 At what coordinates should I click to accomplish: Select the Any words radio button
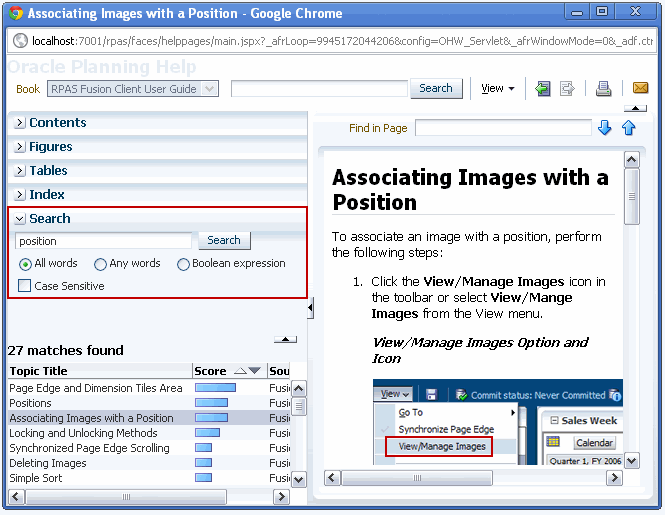click(100, 264)
